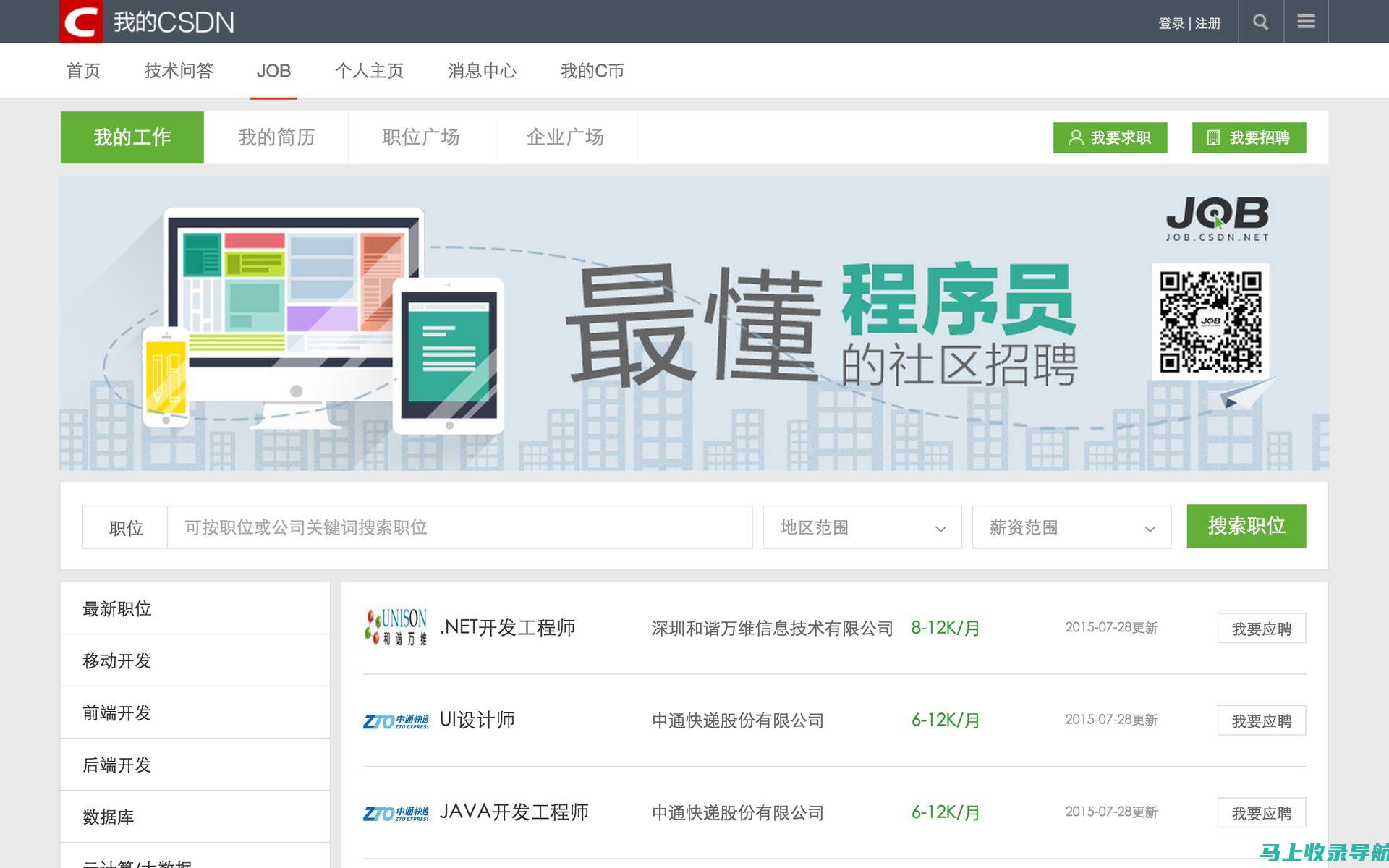Image resolution: width=1389 pixels, height=868 pixels.
Task: Click the QR code on the banner
Action: tap(1211, 322)
